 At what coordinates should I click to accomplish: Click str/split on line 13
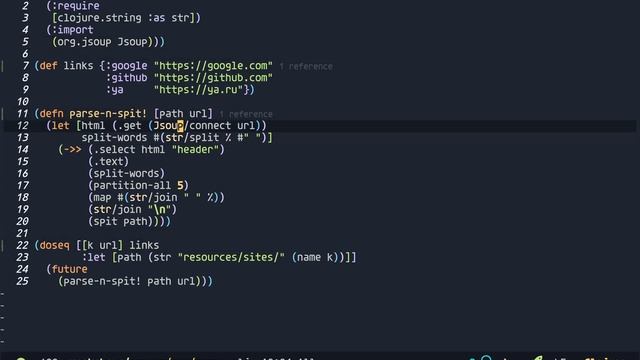coord(192,138)
